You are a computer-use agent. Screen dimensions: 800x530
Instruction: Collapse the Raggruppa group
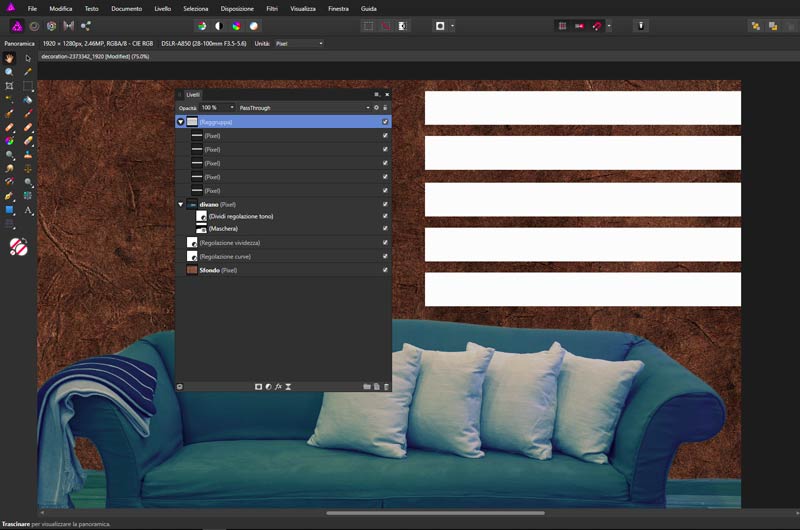181,122
